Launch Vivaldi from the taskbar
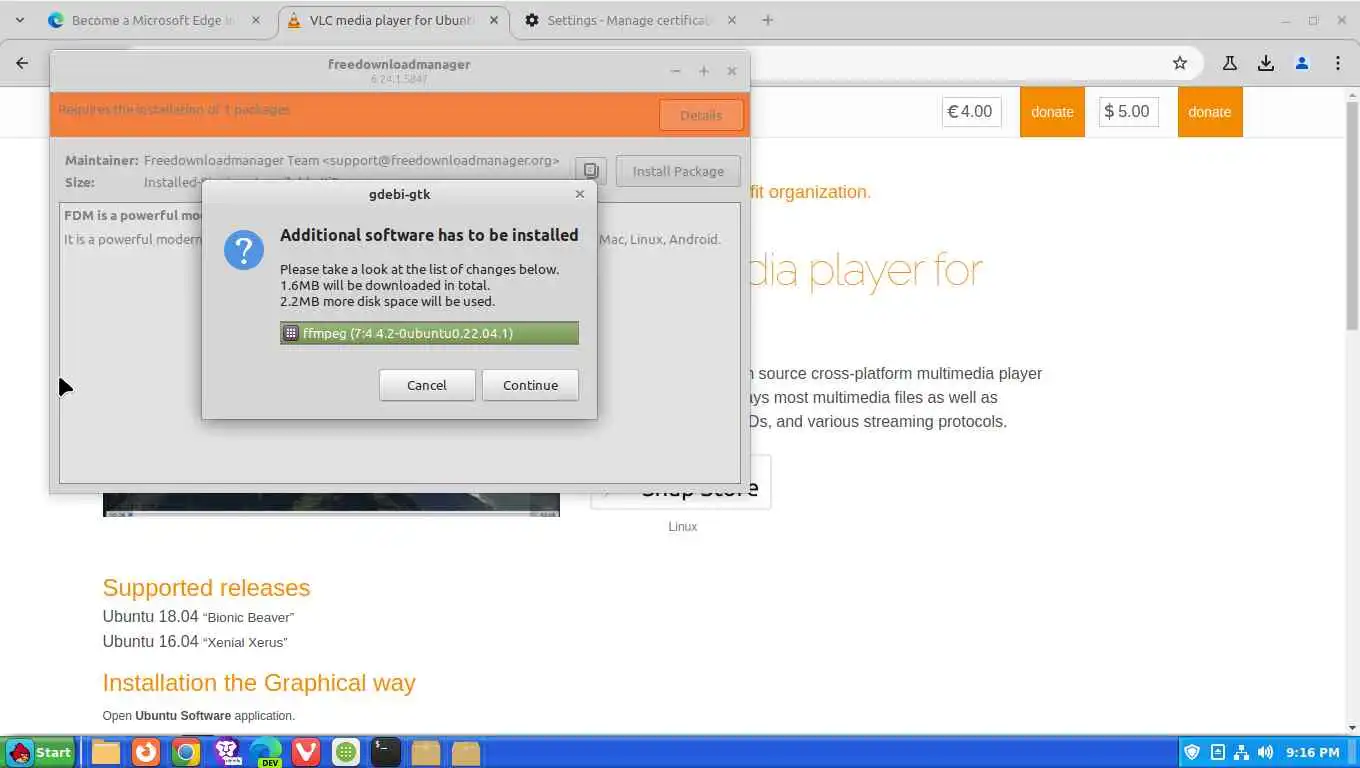 click(x=306, y=752)
